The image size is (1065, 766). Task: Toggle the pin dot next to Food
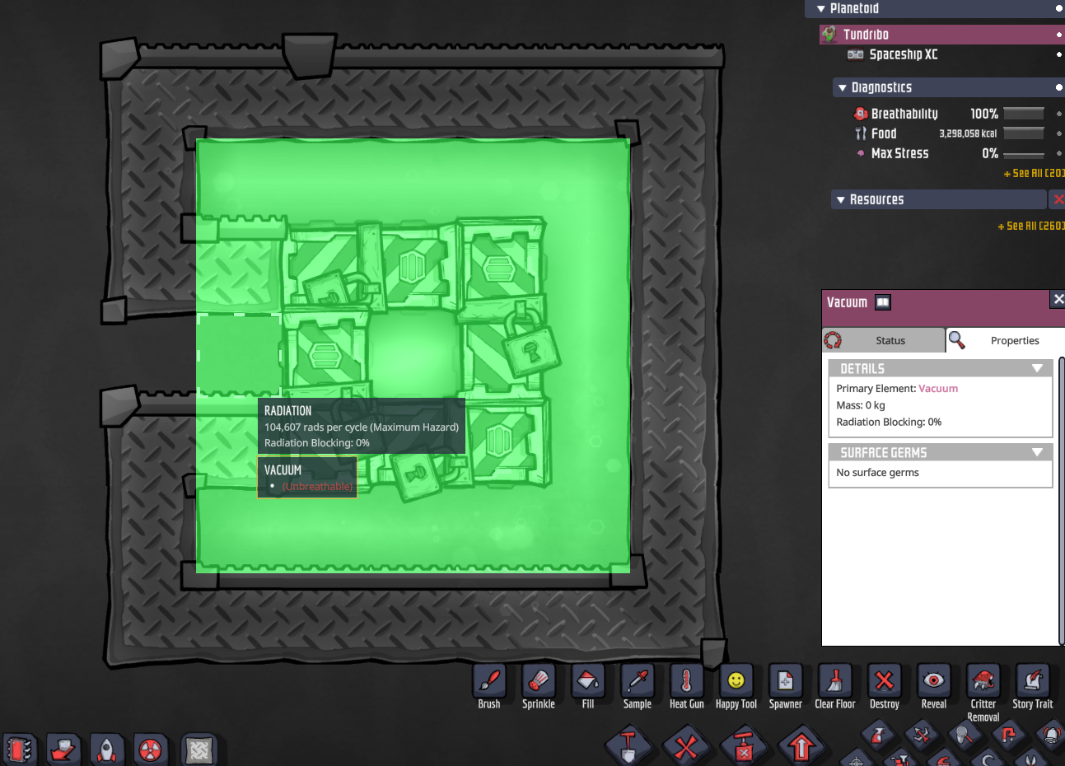[1060, 134]
